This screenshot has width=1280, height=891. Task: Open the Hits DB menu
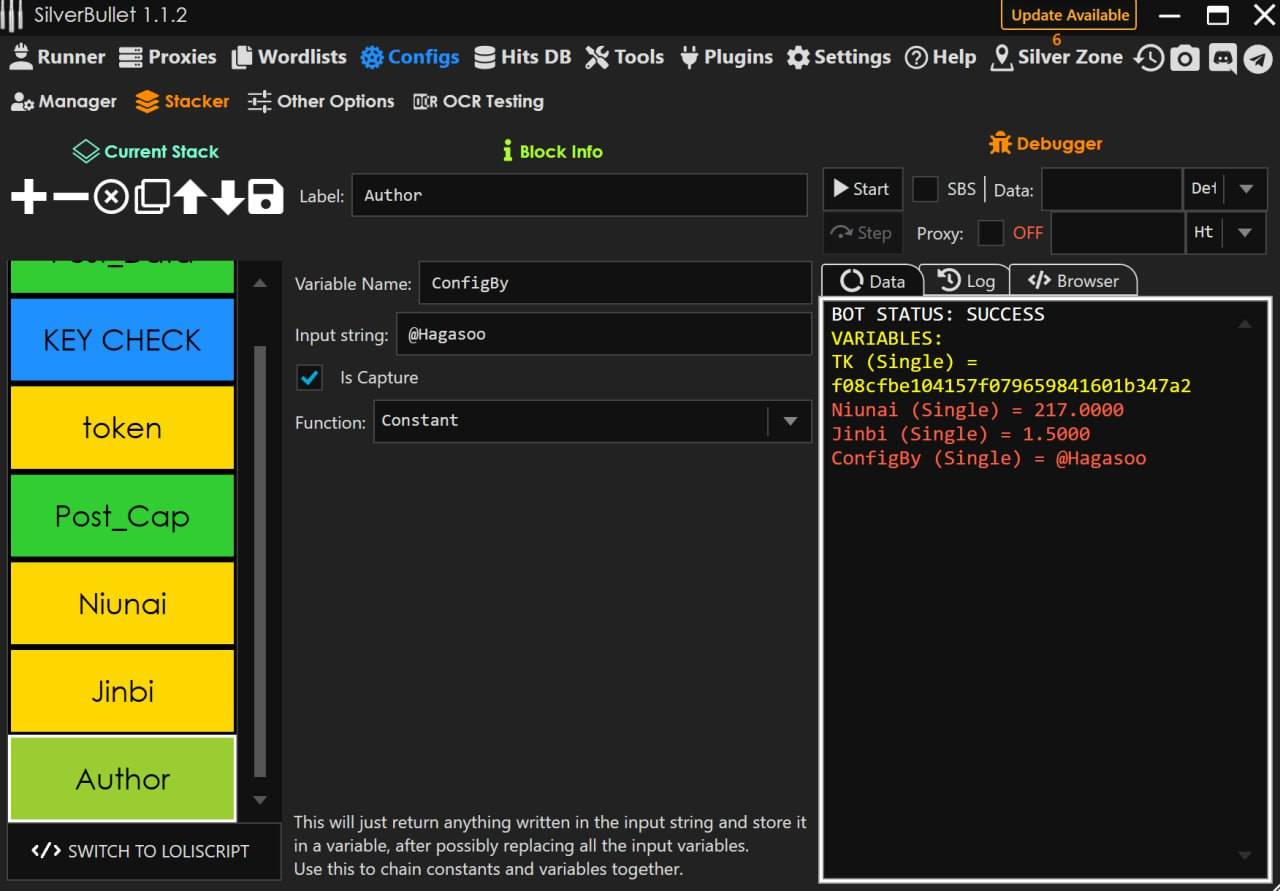tap(523, 57)
